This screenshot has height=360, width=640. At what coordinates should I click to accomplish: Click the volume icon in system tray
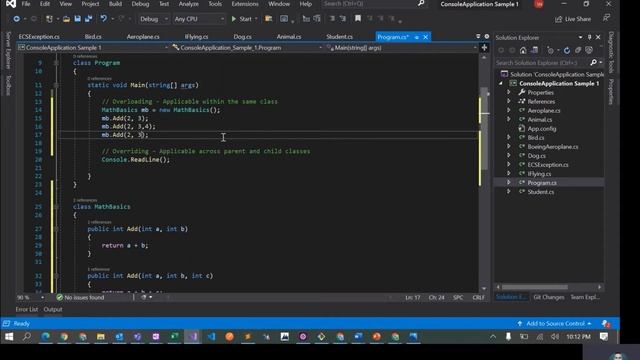click(x=555, y=337)
